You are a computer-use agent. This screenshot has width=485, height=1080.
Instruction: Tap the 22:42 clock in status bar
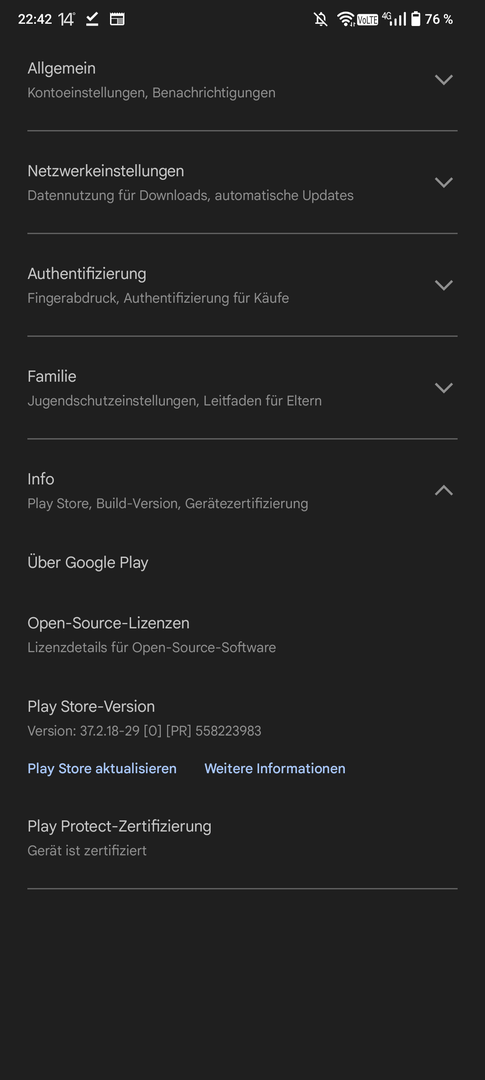(34, 19)
